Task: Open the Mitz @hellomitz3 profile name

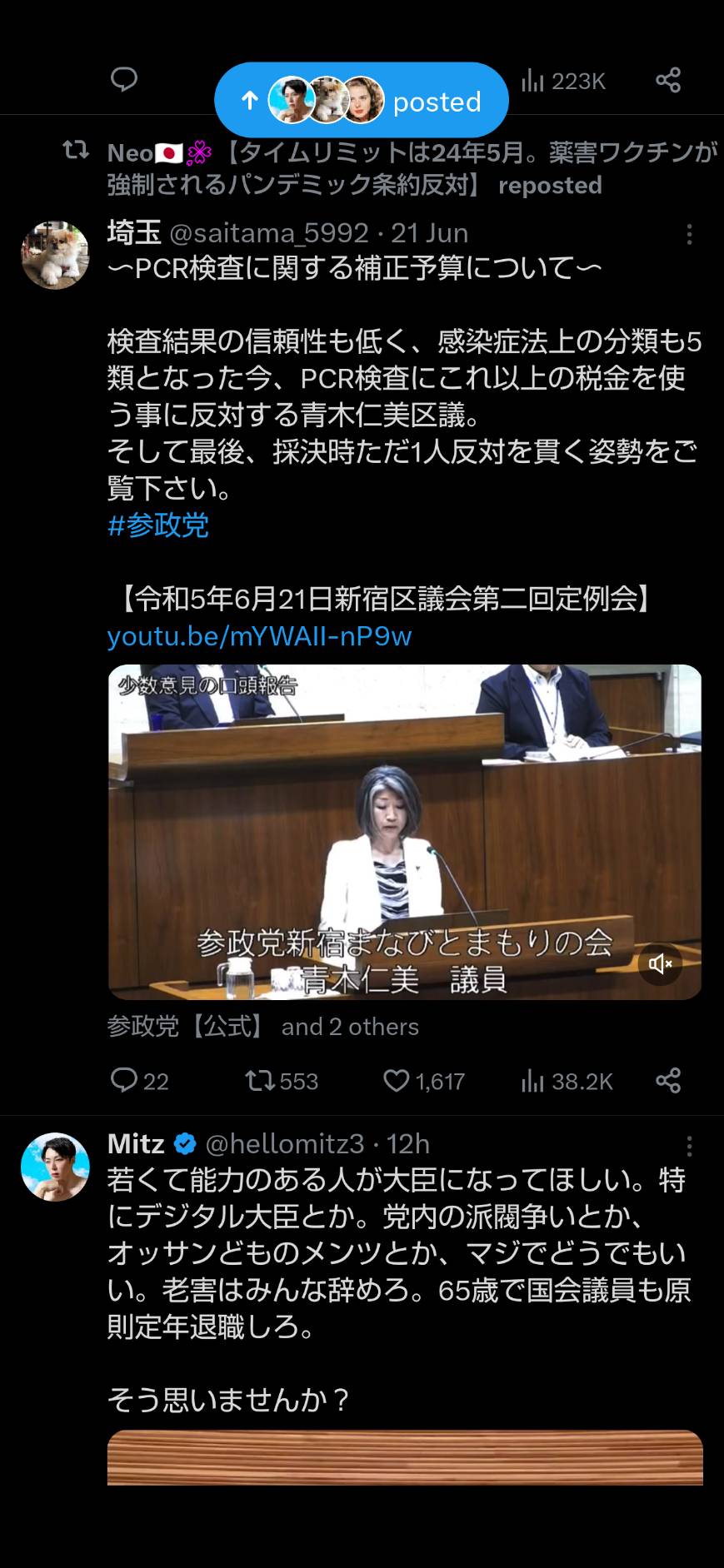Action: (236, 1144)
